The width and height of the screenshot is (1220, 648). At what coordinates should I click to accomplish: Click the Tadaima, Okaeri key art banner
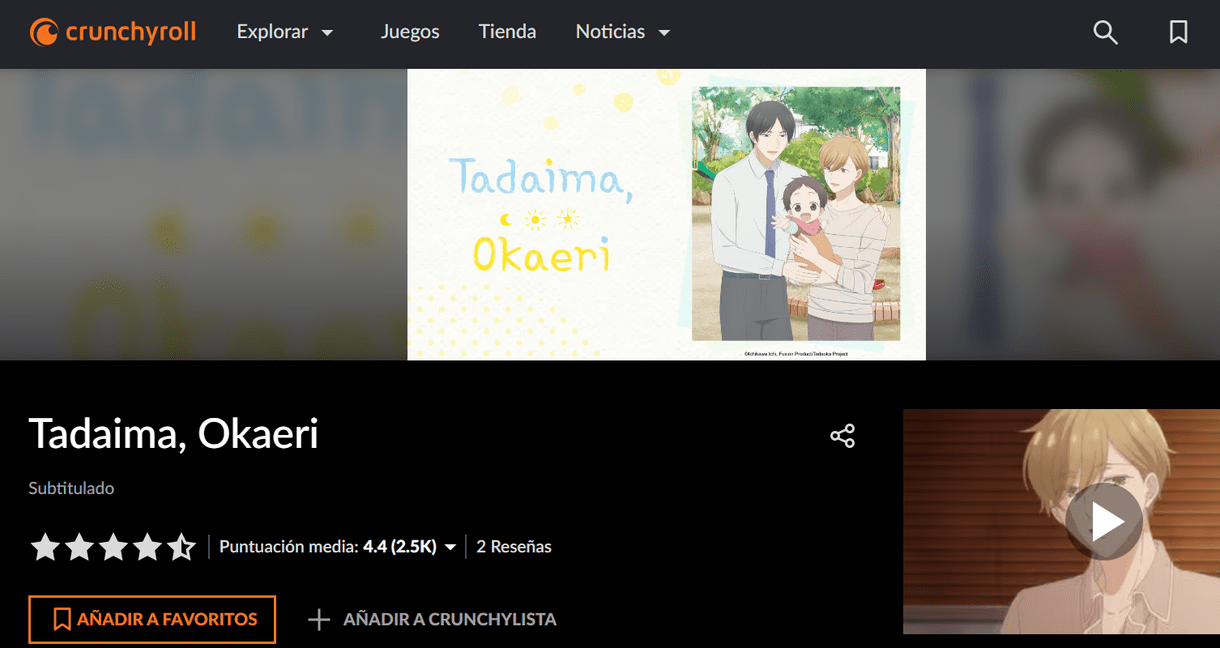pos(666,214)
